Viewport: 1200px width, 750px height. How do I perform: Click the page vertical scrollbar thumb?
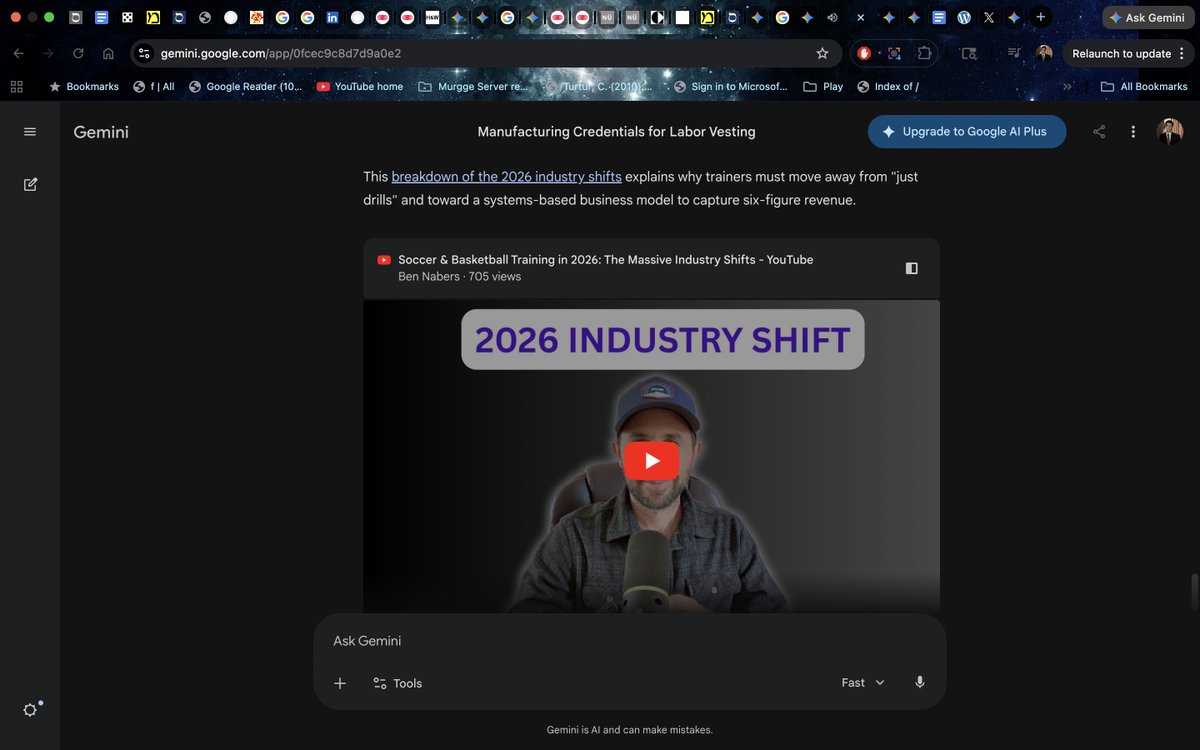1193,591
